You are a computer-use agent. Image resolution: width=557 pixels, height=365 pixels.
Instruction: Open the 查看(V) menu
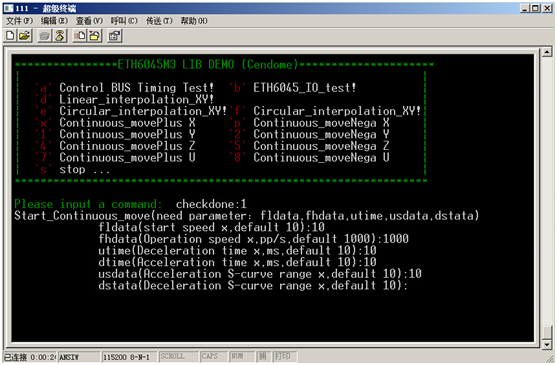click(89, 21)
